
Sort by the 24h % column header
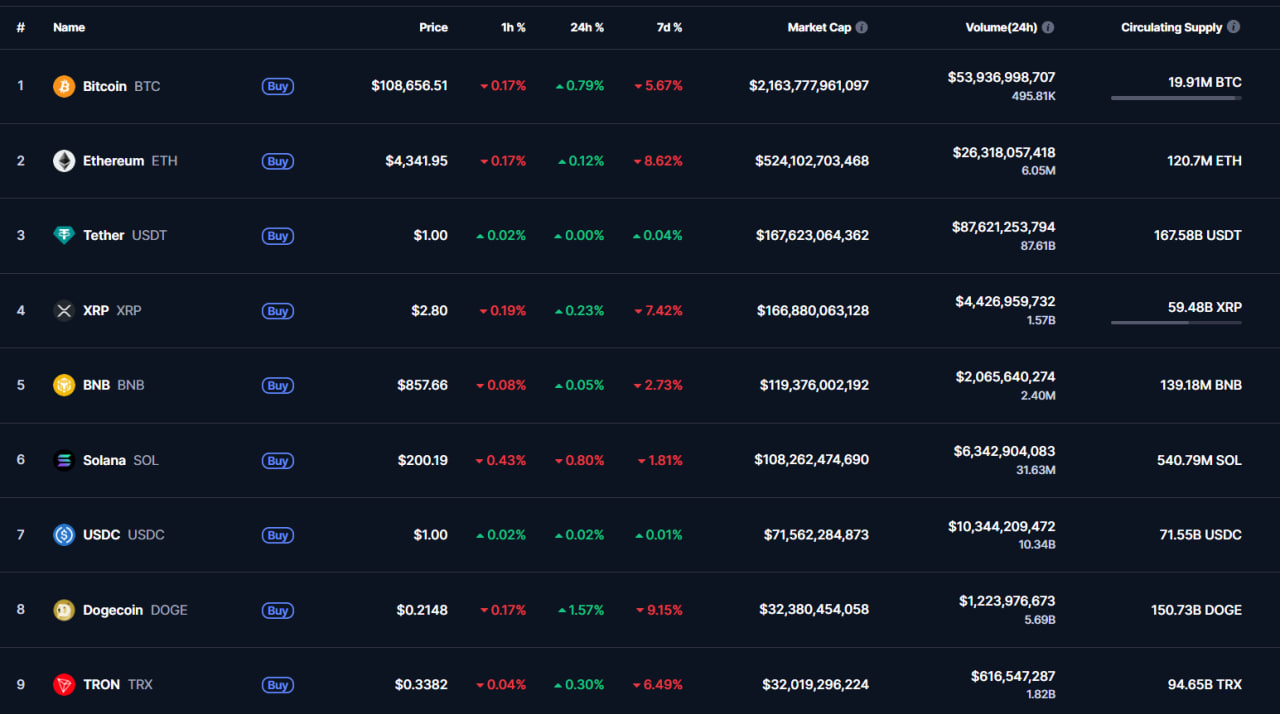587,28
